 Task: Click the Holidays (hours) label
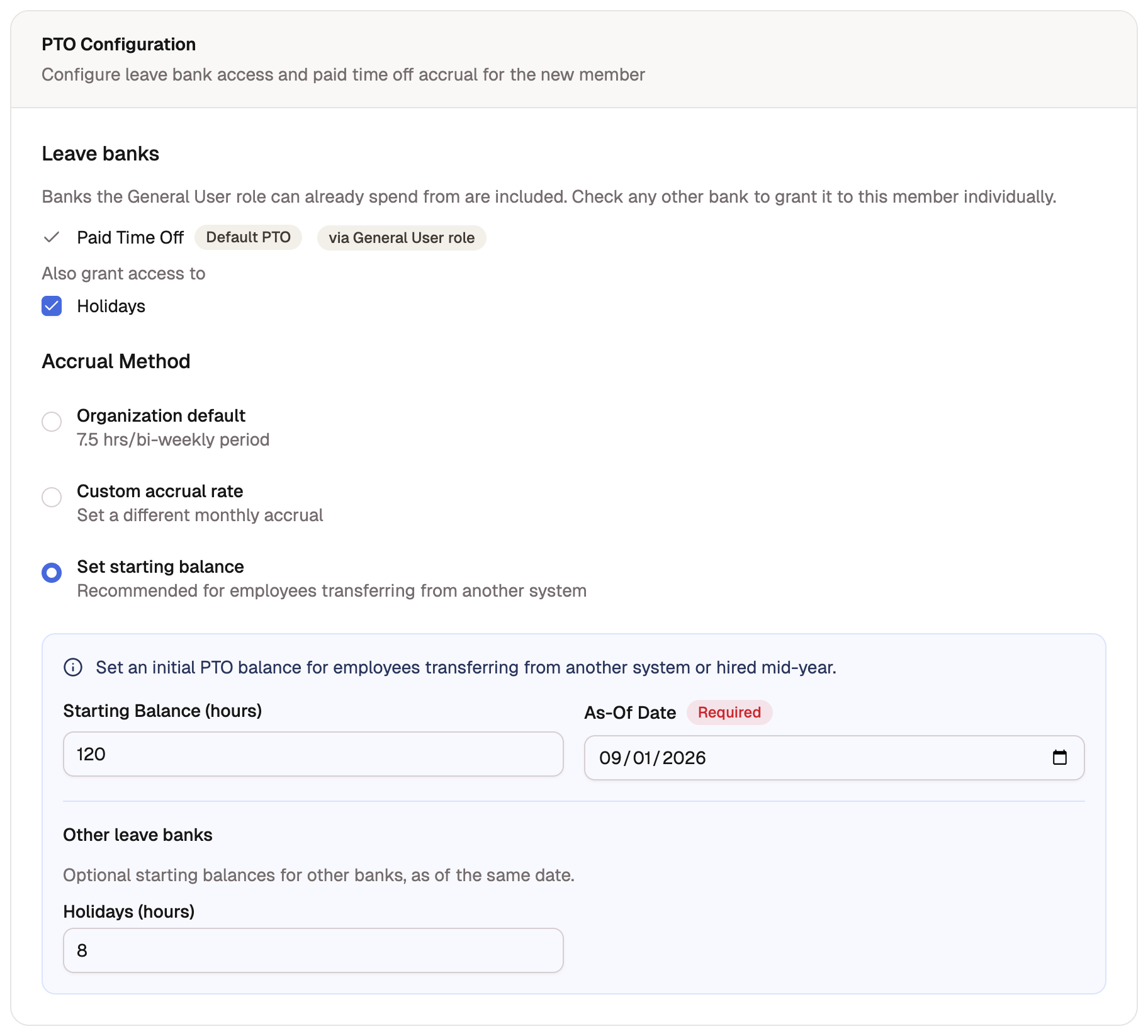(x=128, y=911)
